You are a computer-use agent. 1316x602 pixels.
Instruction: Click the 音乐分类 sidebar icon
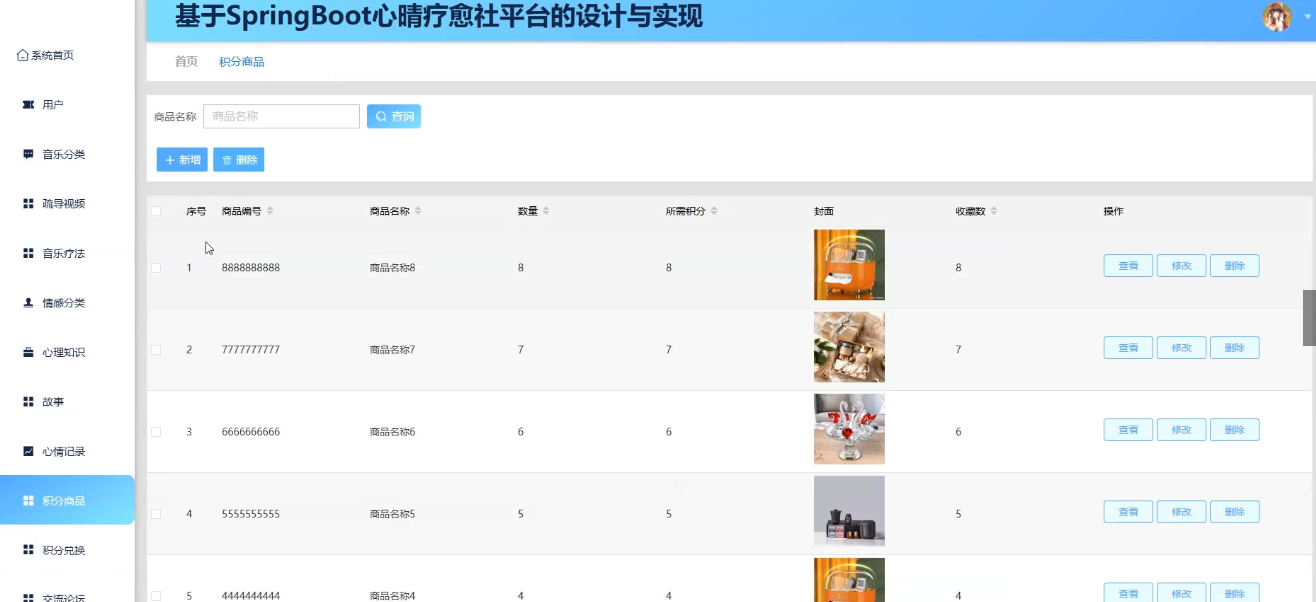[x=29, y=154]
